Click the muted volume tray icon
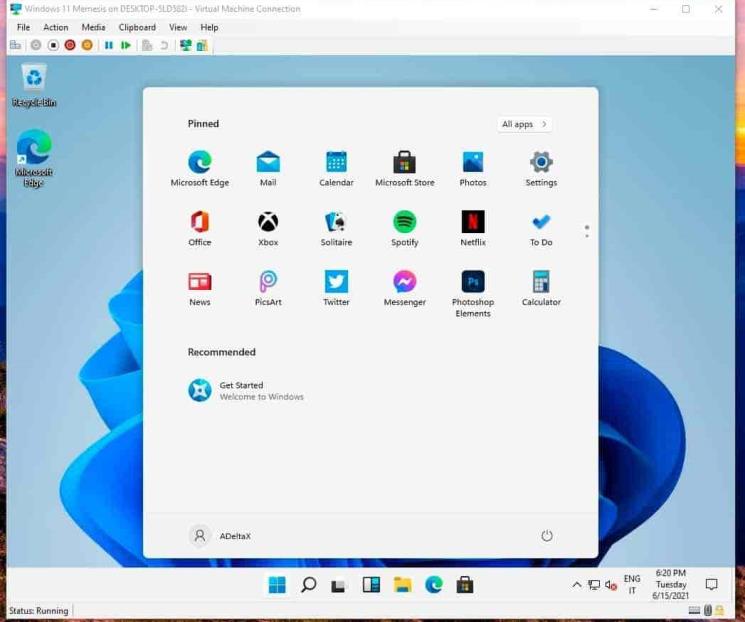Screen dimensions: 745x622 pyautogui.click(x=611, y=585)
